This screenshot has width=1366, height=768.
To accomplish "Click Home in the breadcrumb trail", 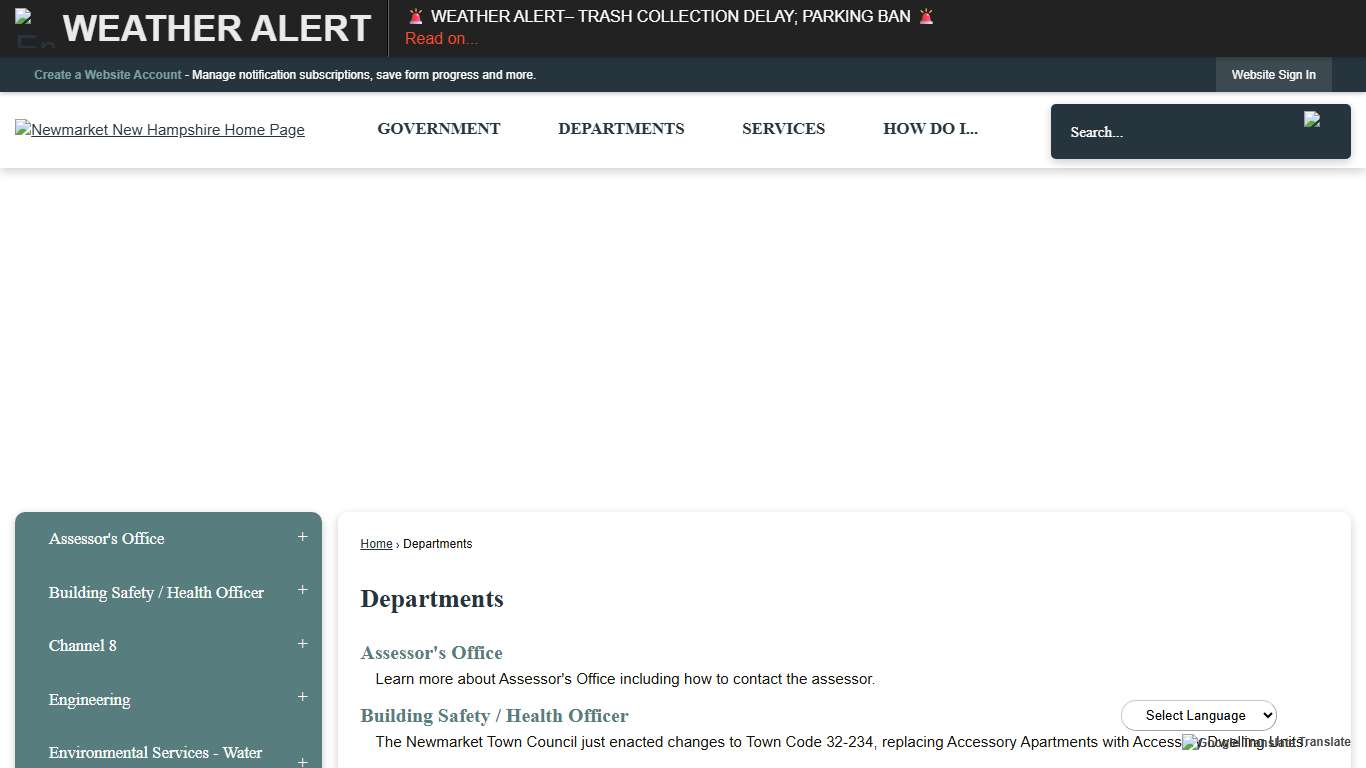I will tap(376, 543).
